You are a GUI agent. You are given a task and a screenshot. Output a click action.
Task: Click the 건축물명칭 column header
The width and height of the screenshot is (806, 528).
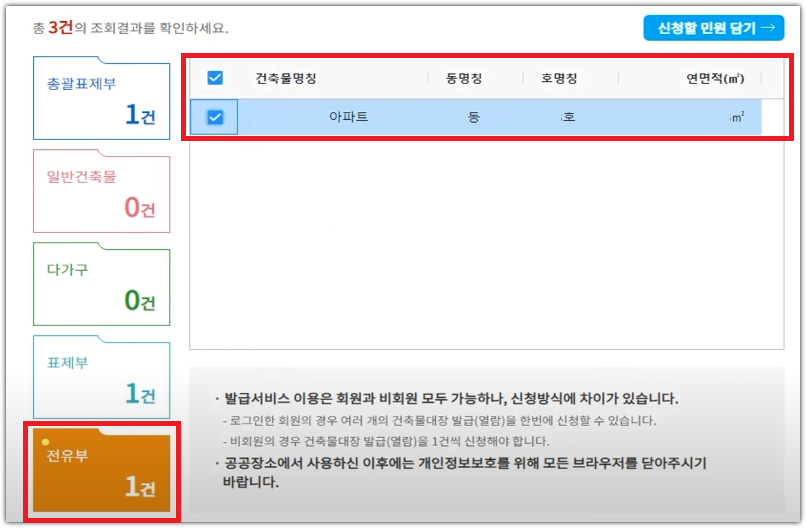click(x=286, y=78)
